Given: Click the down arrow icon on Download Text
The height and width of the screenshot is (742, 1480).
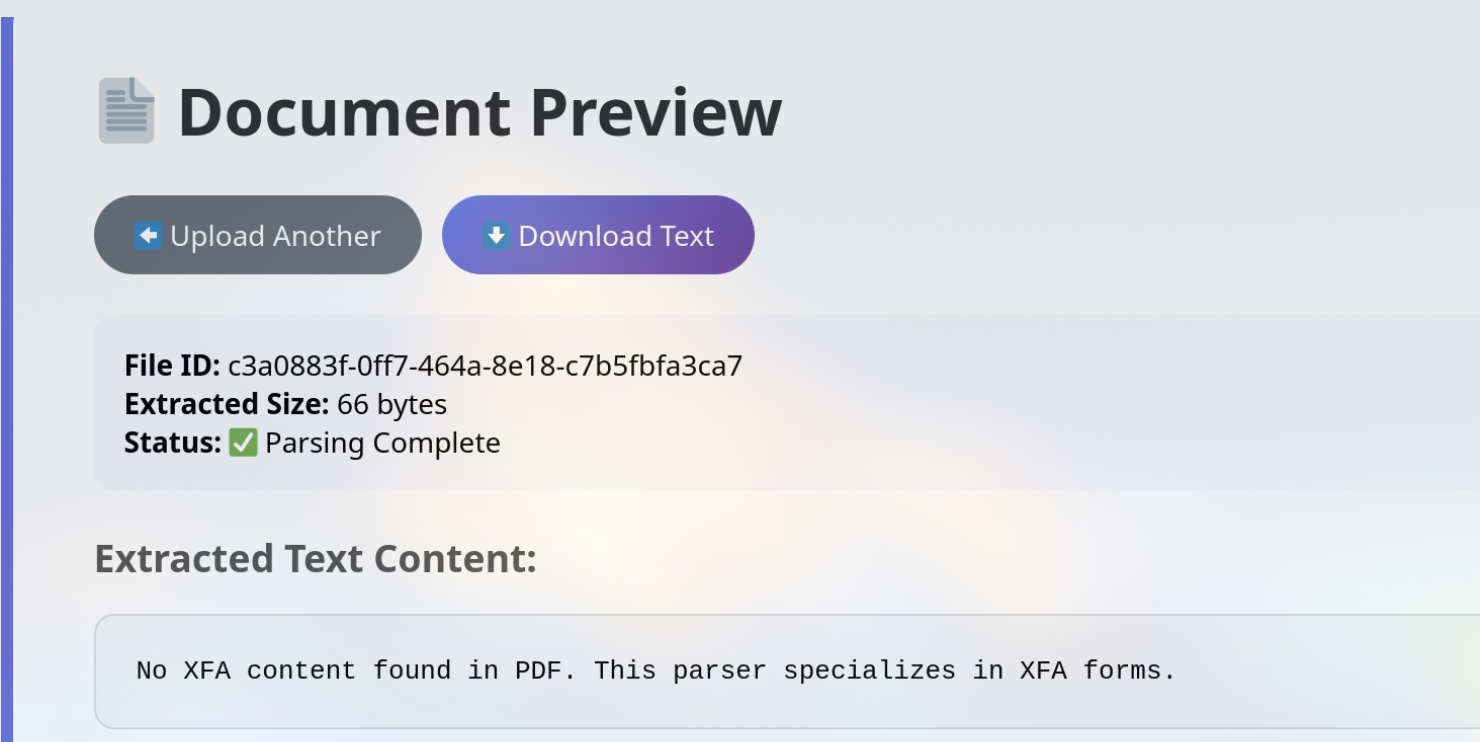Looking at the screenshot, I should [x=496, y=236].
